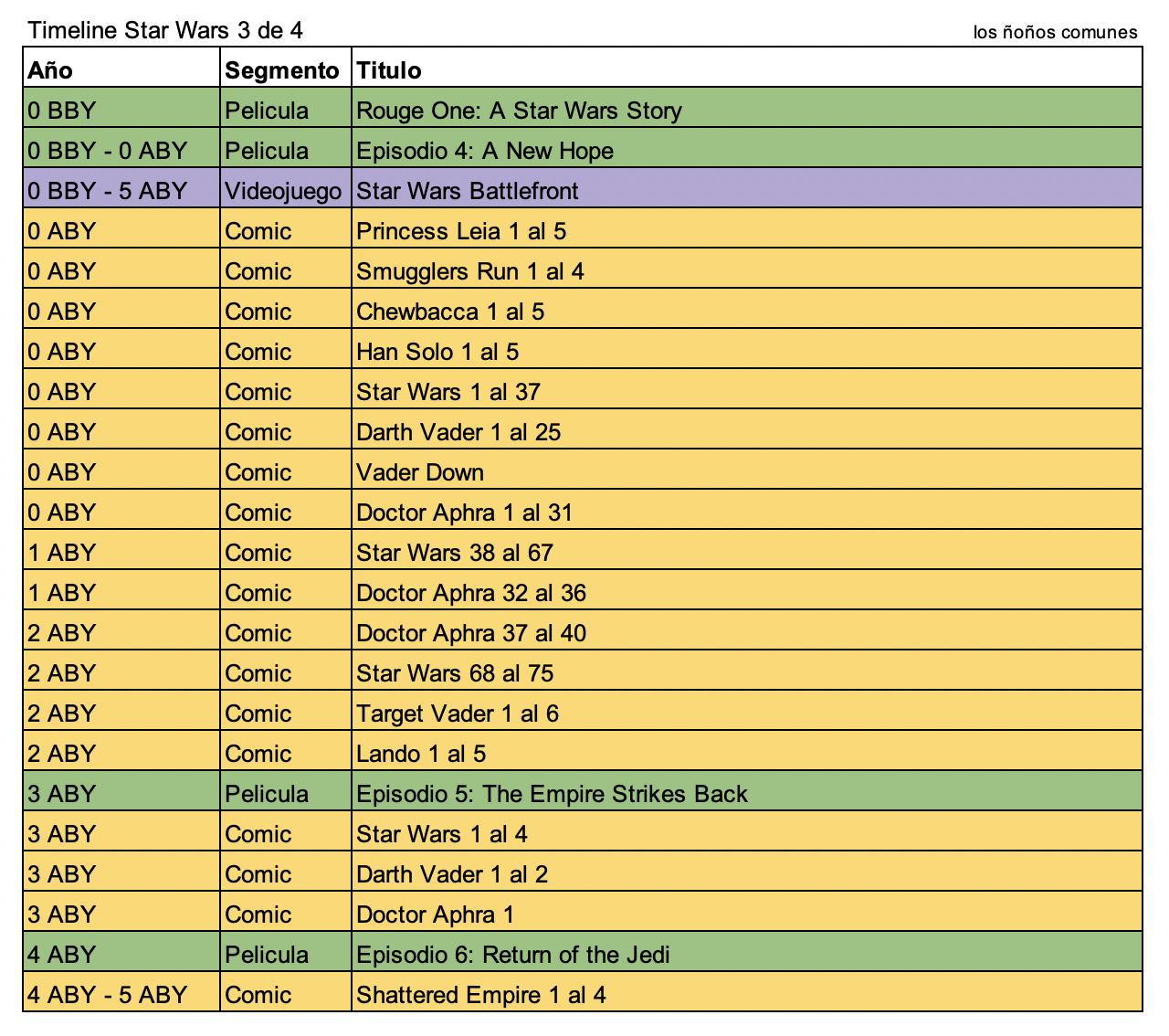Select the 'Videojuego' segment cell
Screen dimensions: 1169x1036
(283, 191)
